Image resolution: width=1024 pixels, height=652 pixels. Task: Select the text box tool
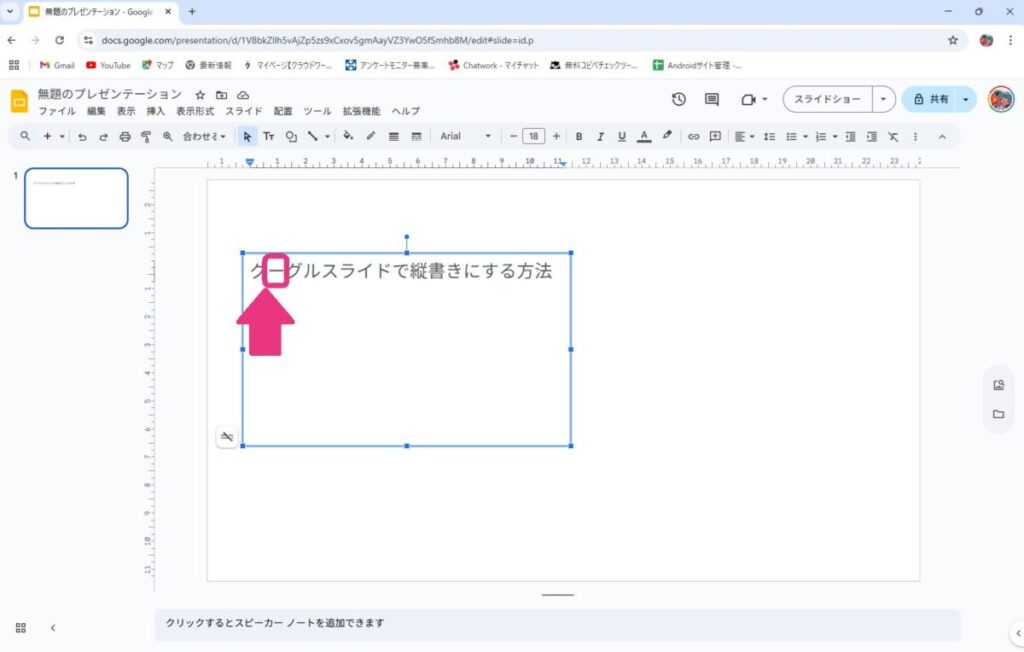268,137
